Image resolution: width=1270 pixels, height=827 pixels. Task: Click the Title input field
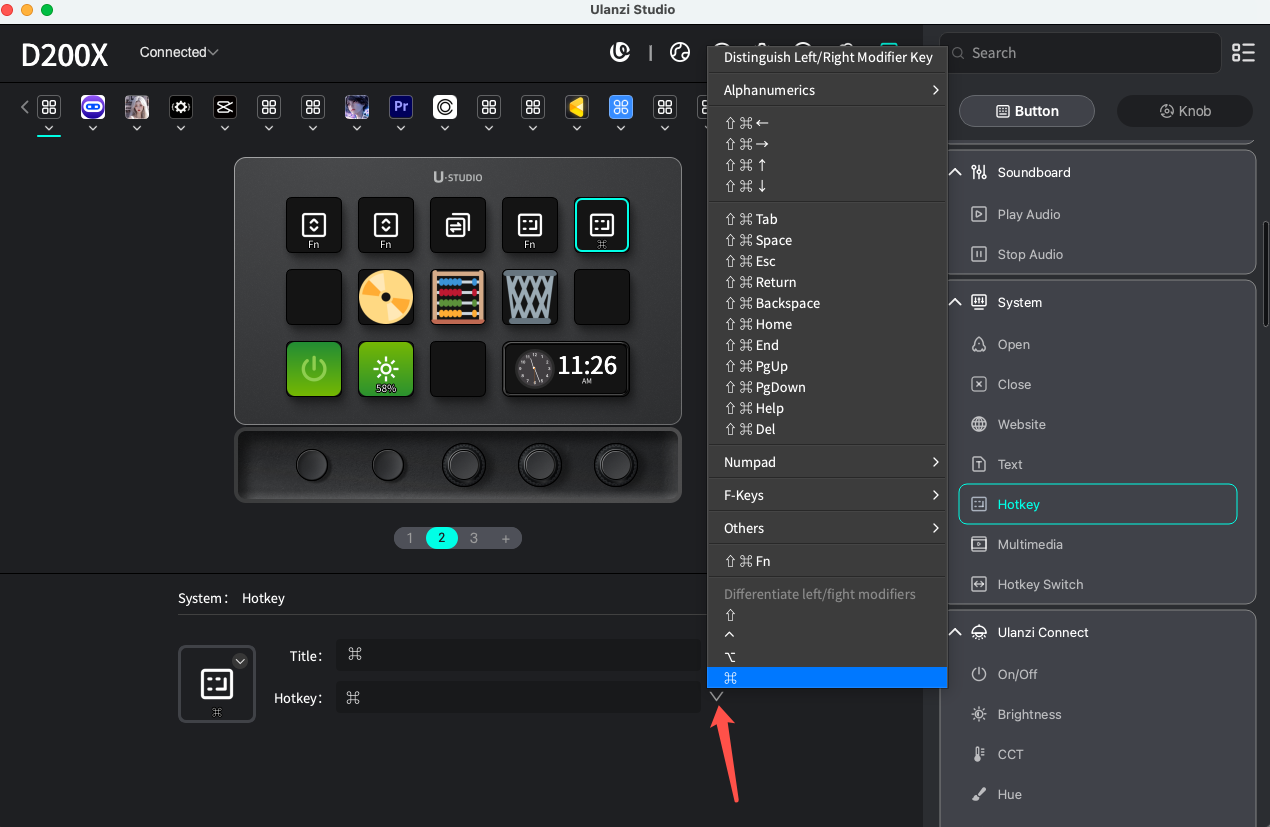(518, 655)
